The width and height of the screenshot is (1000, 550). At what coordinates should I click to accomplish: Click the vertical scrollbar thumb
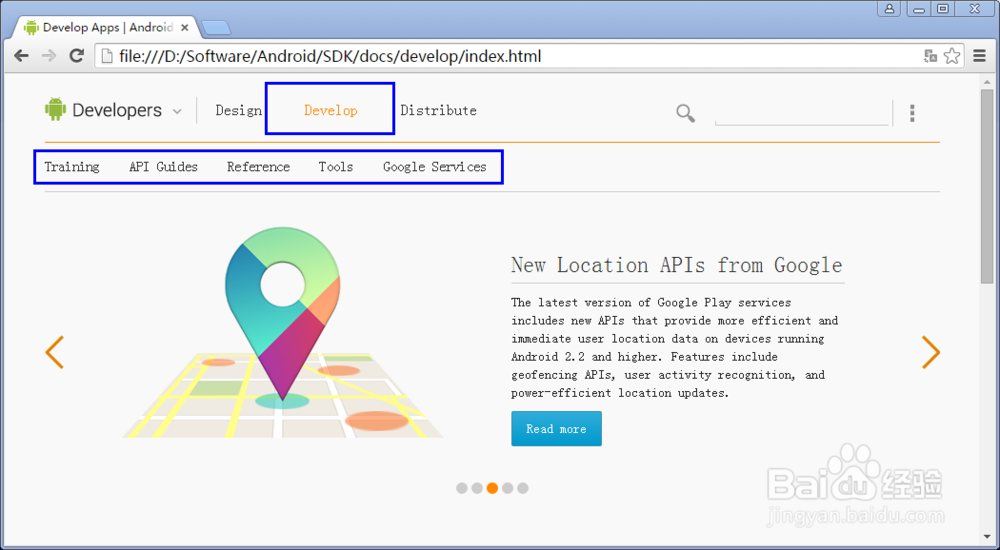(987, 186)
